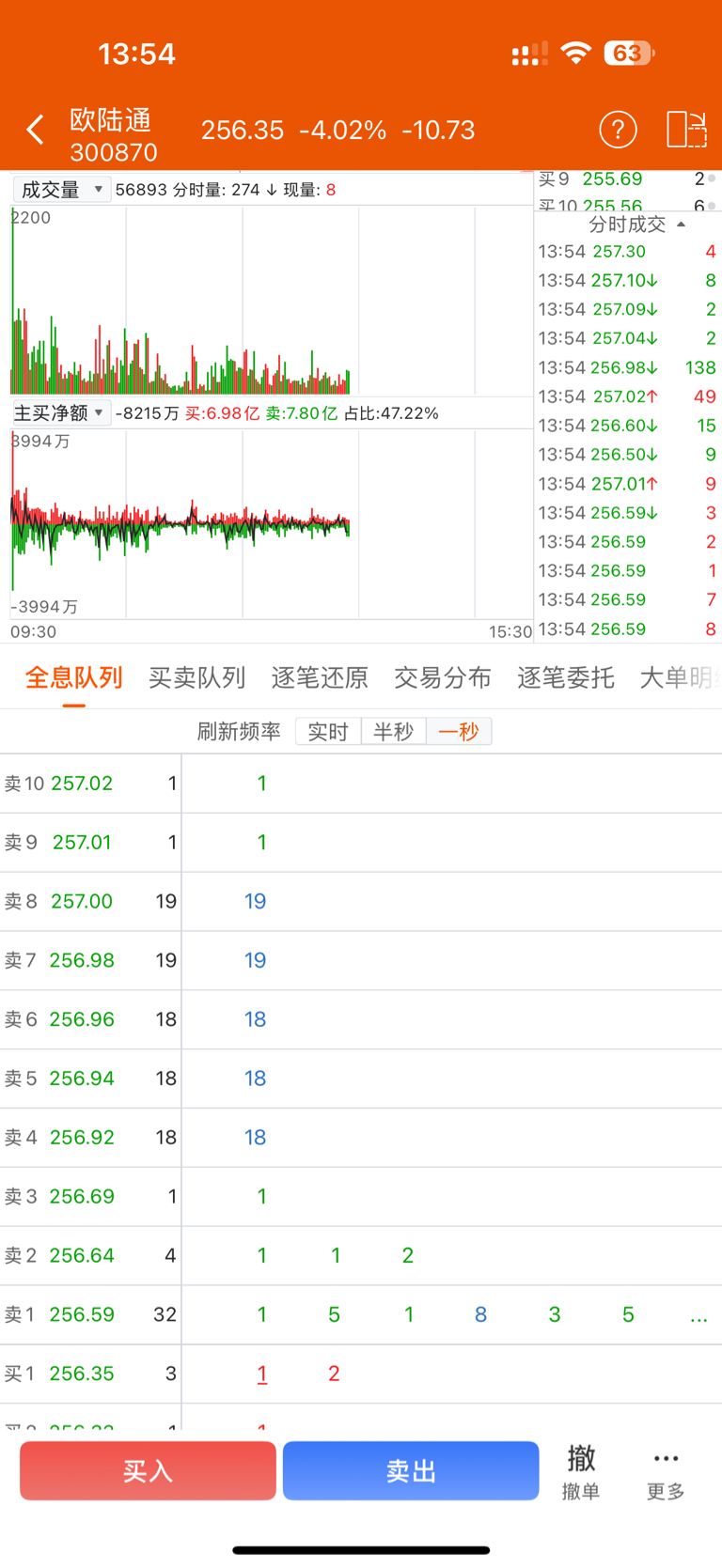Select the 卖6 256.96 row
Viewport: 722px width, 1568px height.
(361, 1019)
